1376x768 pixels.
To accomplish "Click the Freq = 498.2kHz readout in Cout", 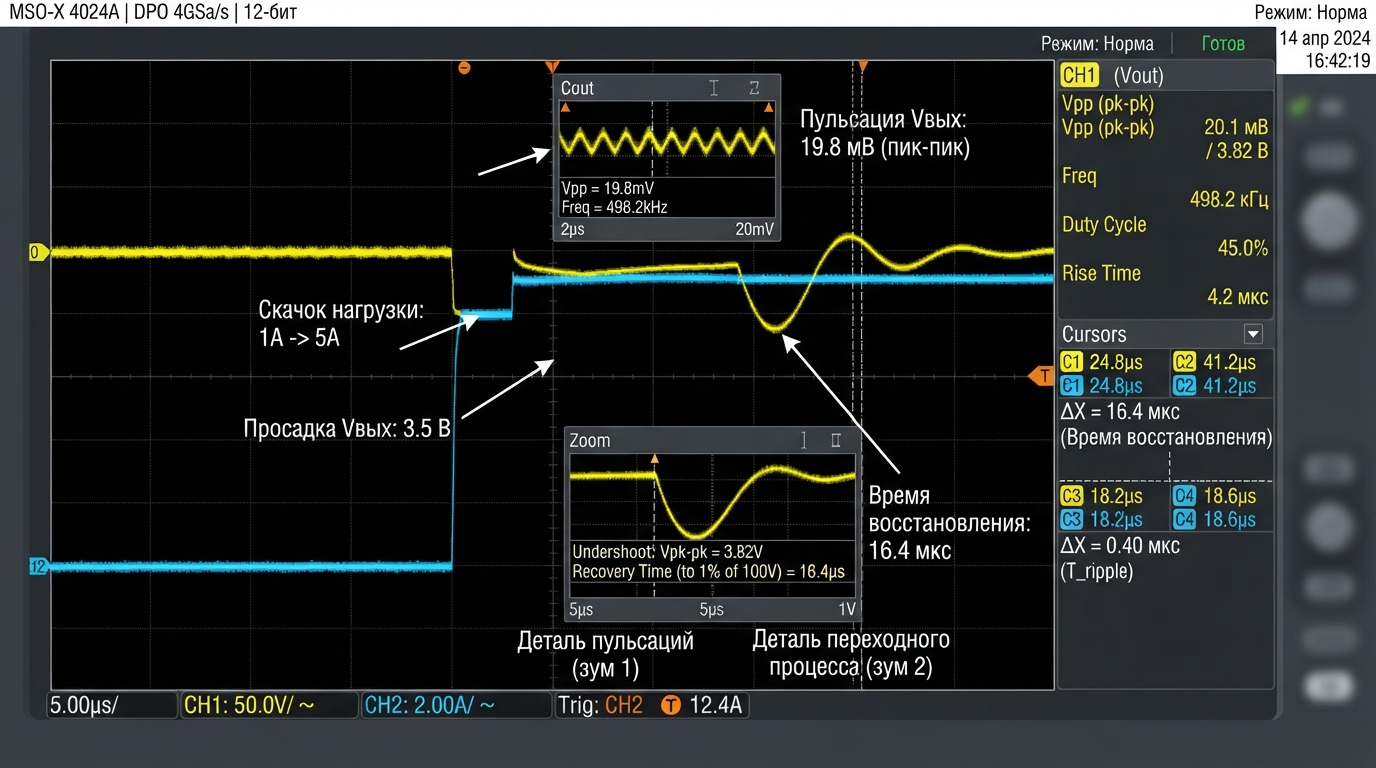I will [x=614, y=207].
